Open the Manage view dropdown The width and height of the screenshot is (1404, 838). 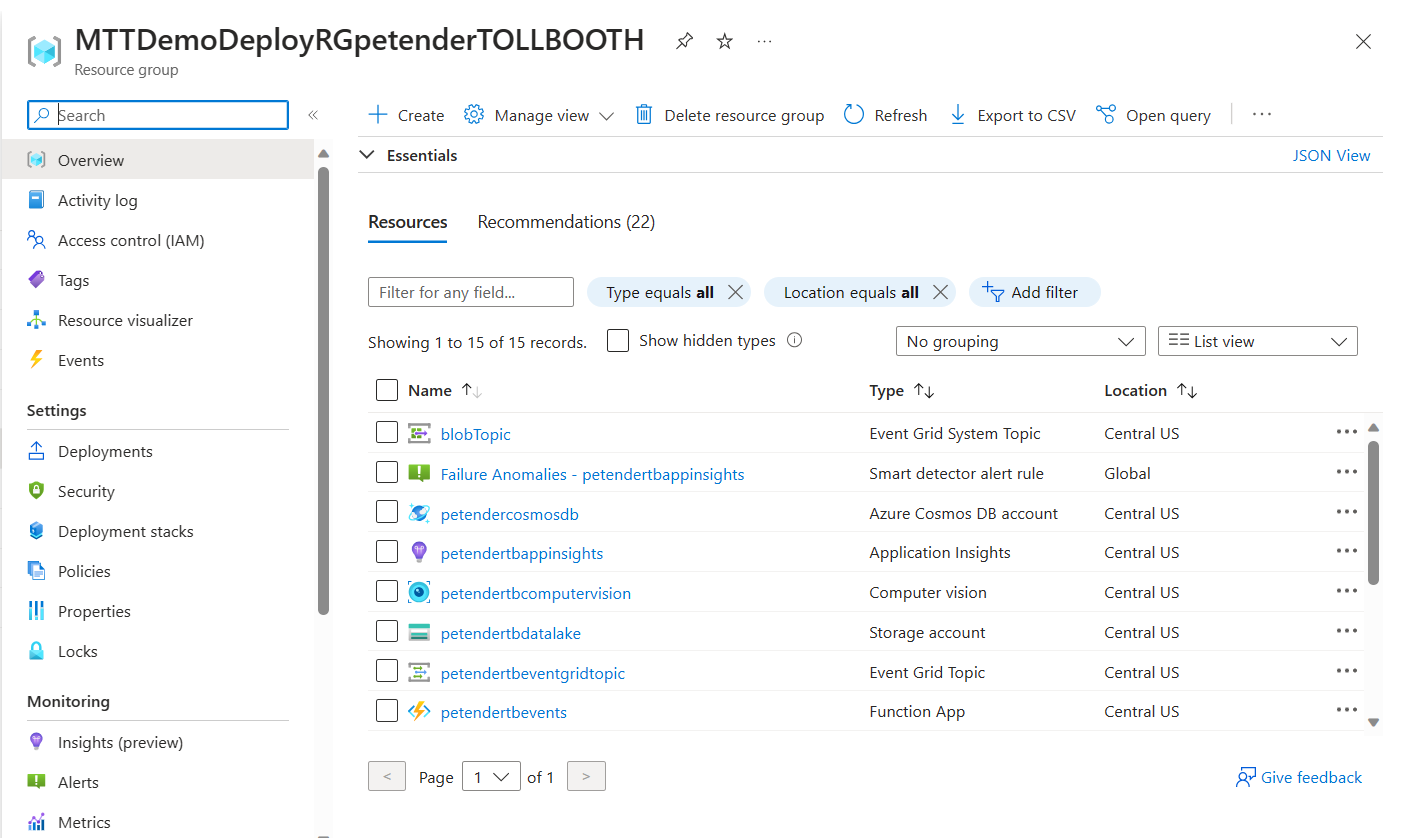point(539,115)
